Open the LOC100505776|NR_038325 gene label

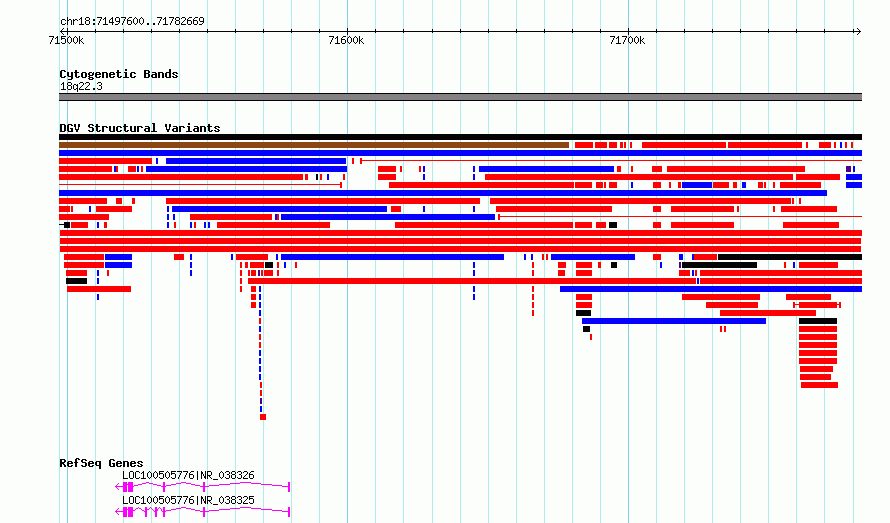(188, 500)
